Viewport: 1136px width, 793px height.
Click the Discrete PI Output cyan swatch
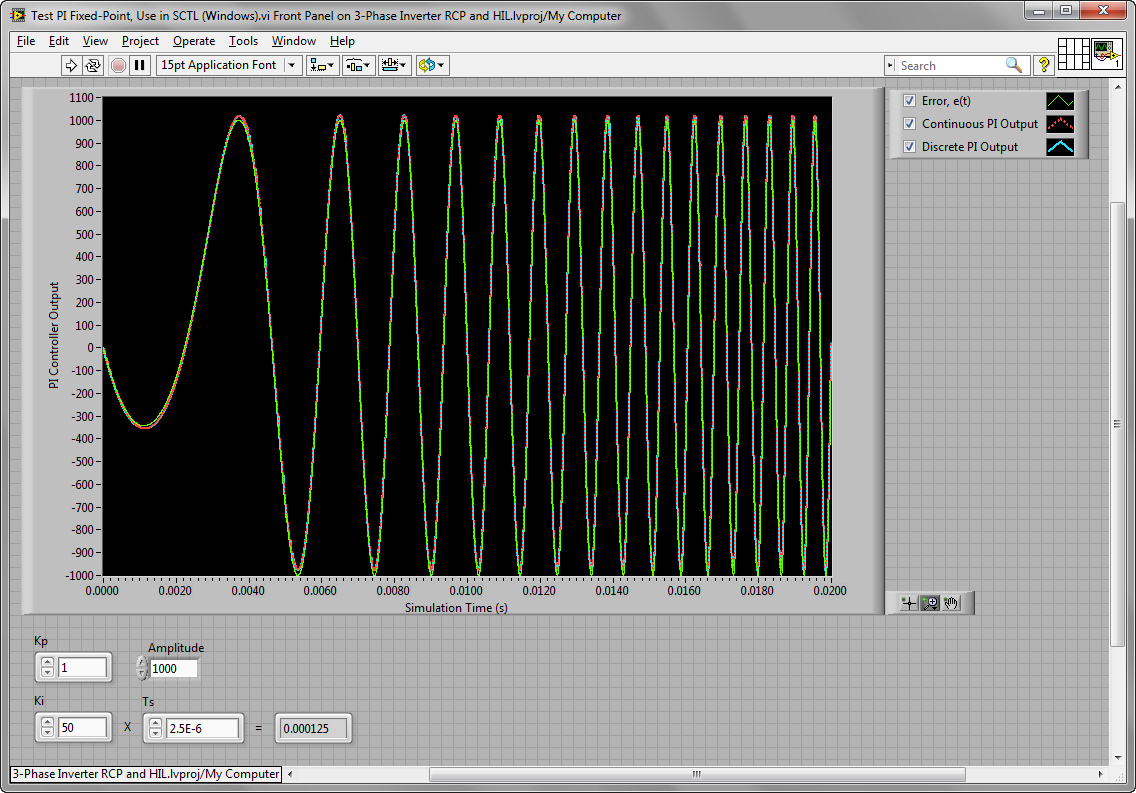click(x=1060, y=146)
